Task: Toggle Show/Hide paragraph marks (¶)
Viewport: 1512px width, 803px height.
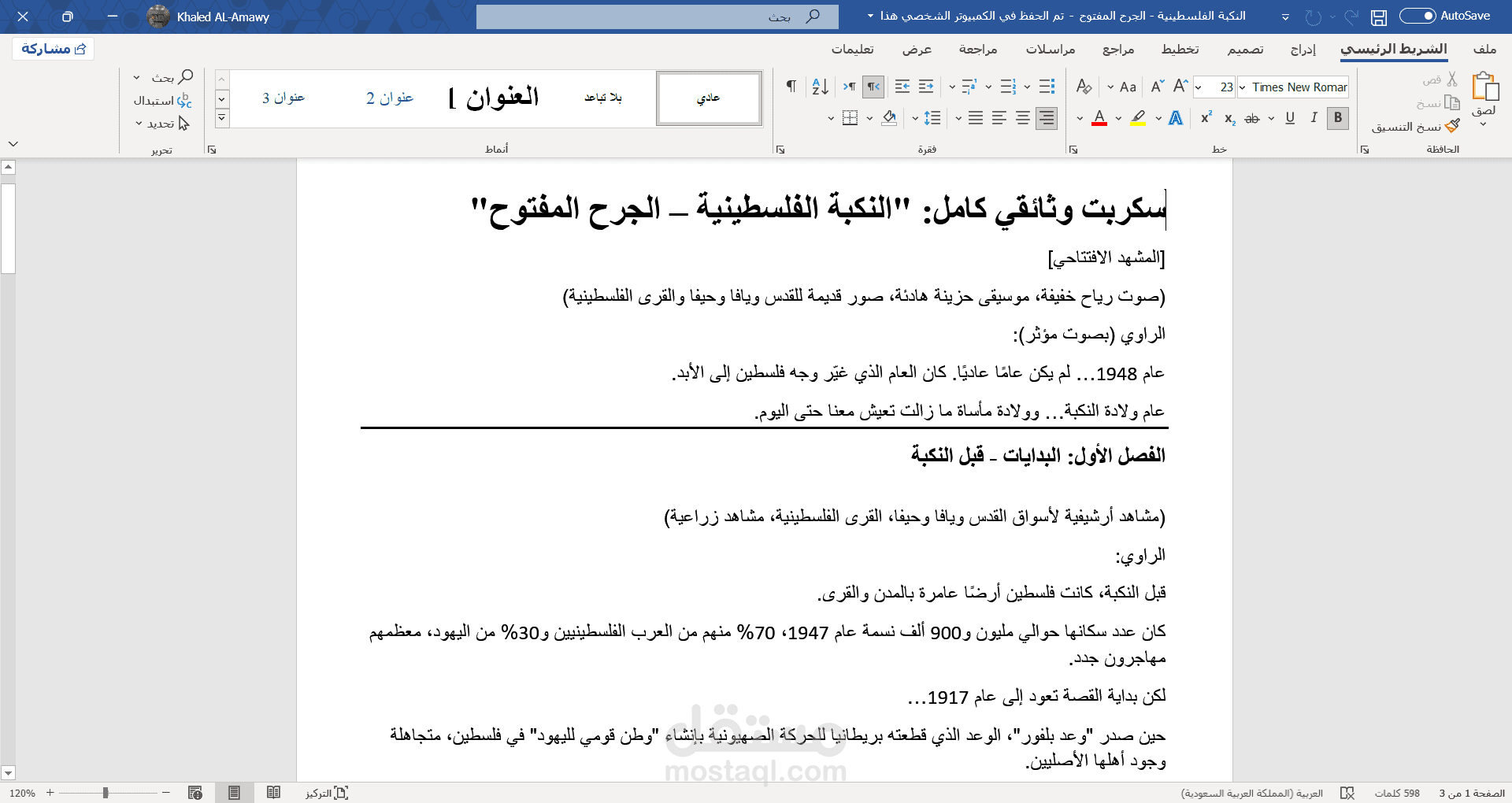Action: [x=791, y=87]
